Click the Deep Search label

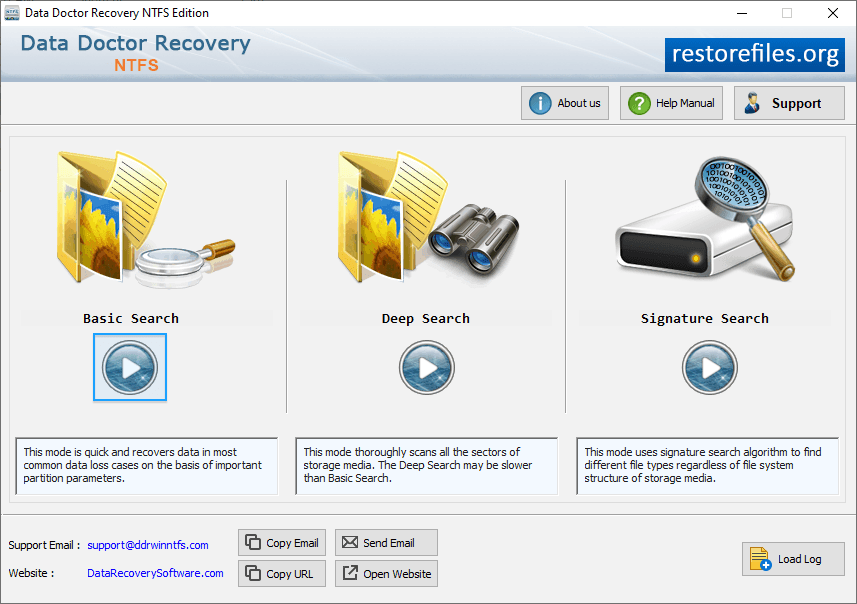pyautogui.click(x=426, y=318)
